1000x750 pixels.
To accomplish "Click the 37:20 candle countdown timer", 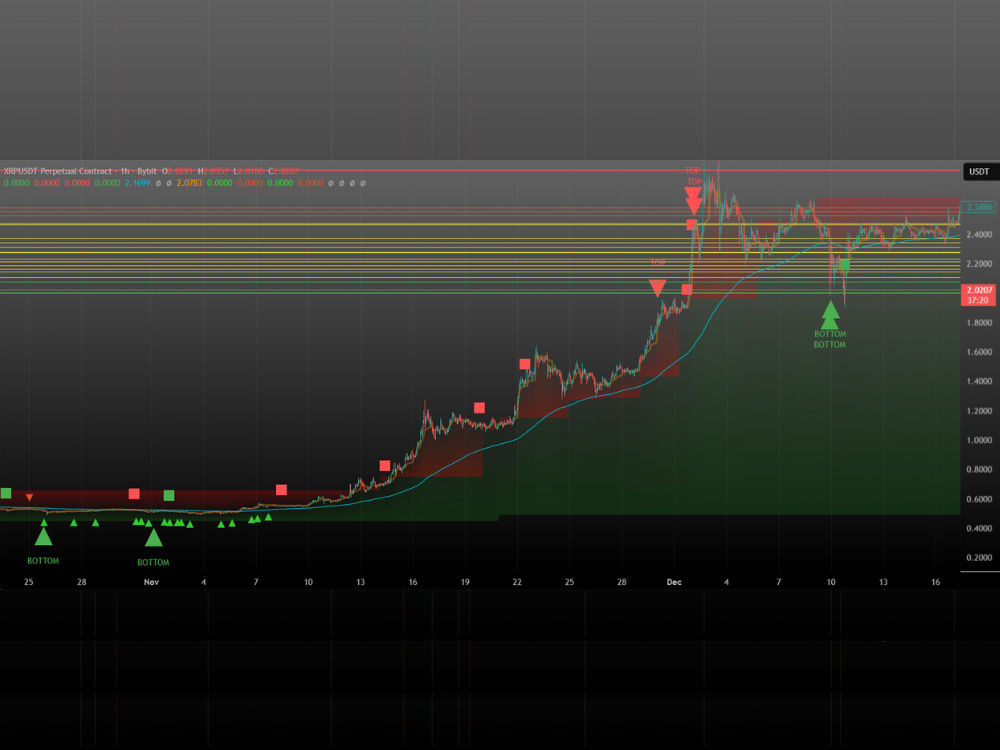I will pyautogui.click(x=978, y=300).
